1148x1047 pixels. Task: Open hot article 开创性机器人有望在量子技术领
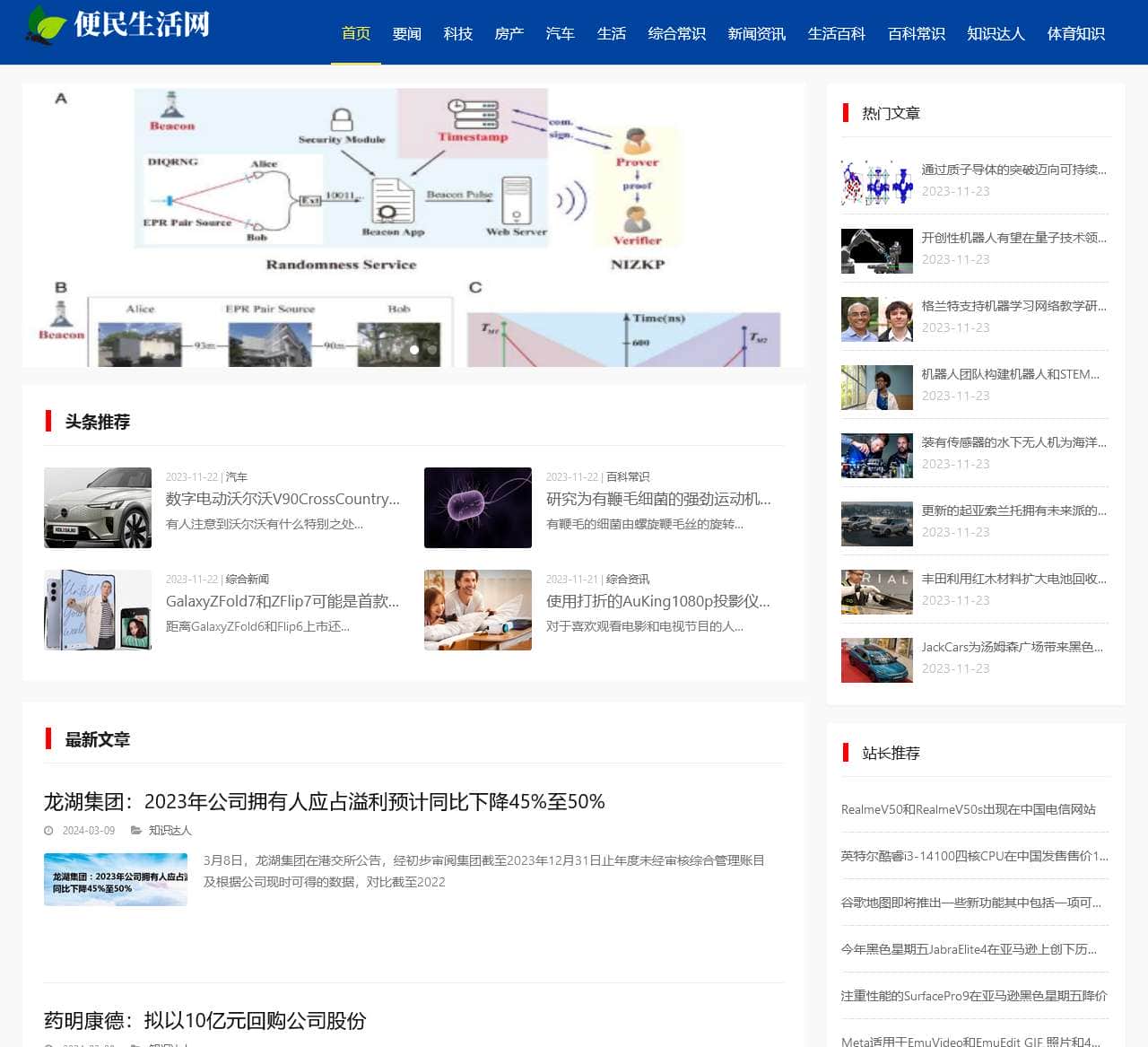pyautogui.click(x=1014, y=238)
